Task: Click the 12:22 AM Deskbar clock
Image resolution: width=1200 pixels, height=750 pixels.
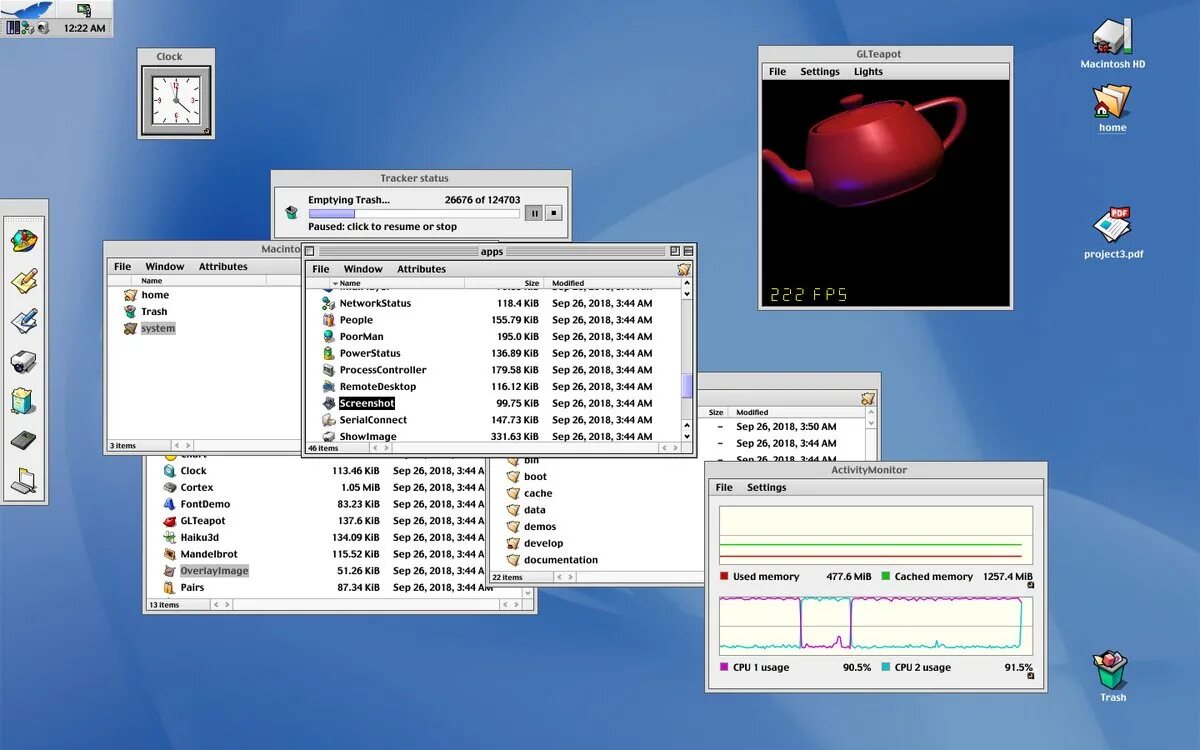Action: click(x=84, y=28)
